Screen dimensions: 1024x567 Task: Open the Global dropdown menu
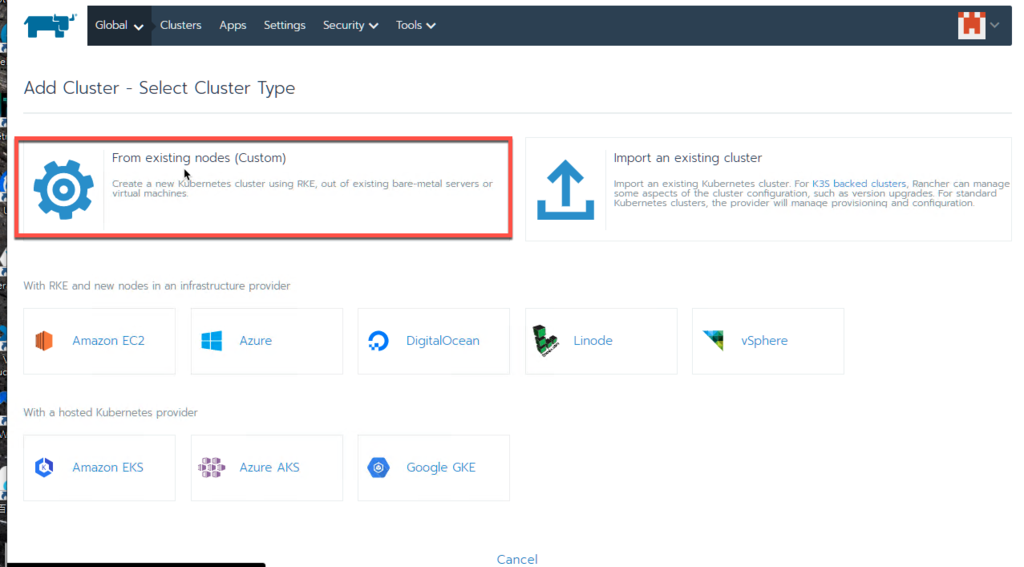(x=119, y=25)
